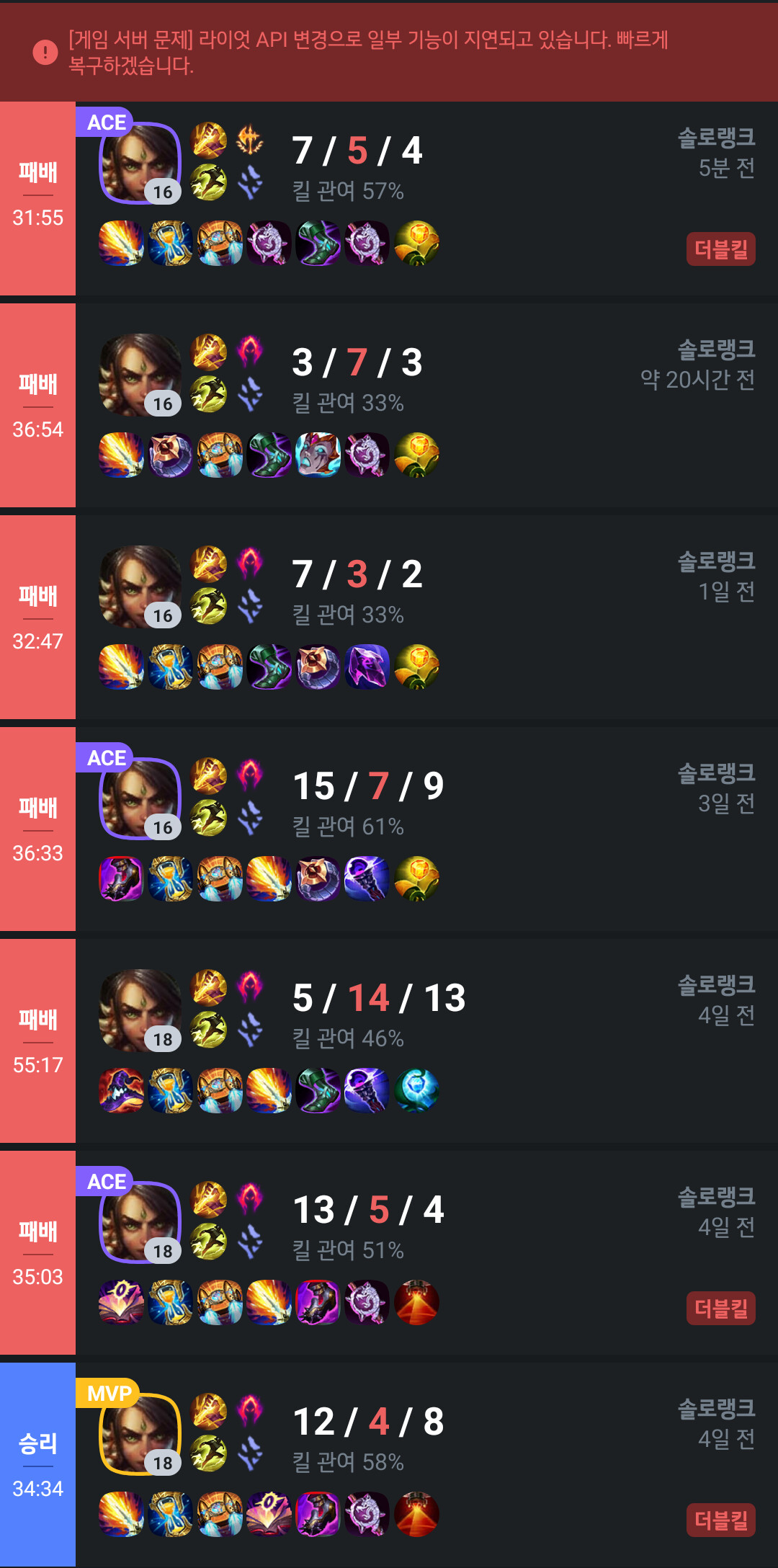
Task: Select the champion-face item icon in 3/7/3 match
Action: pos(318,455)
